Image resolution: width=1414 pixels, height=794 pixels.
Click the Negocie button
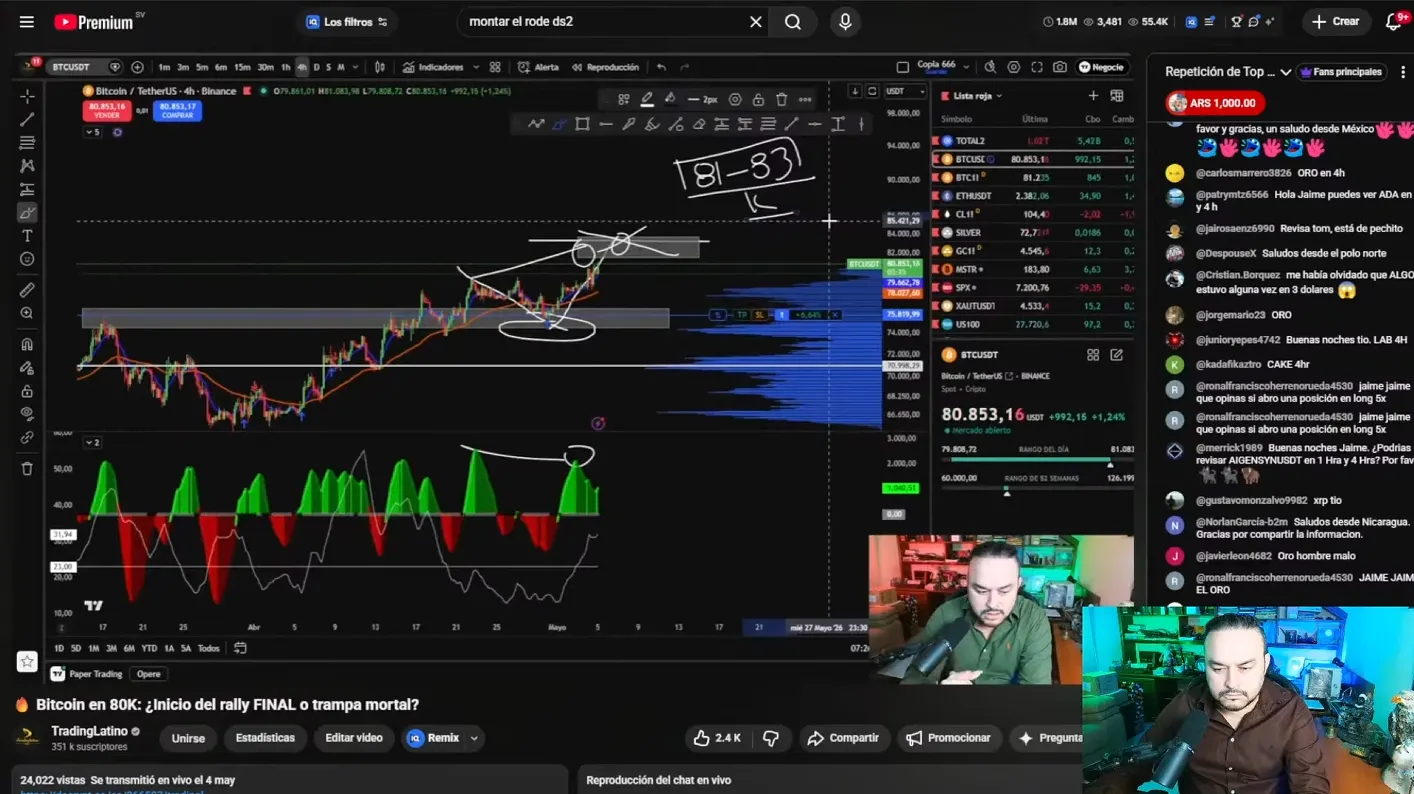(x=1101, y=67)
